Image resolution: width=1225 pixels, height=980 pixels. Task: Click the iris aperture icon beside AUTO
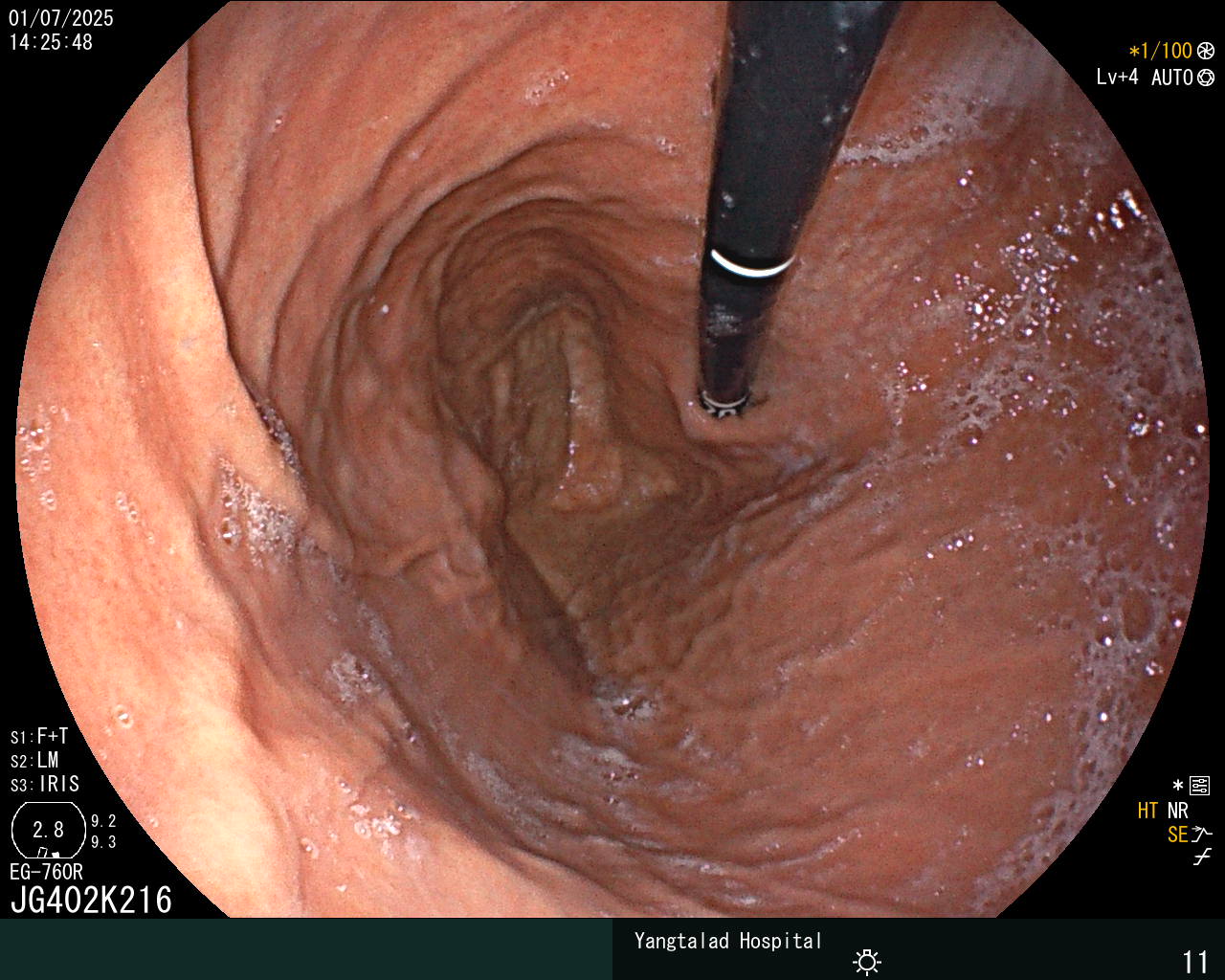point(1205,78)
